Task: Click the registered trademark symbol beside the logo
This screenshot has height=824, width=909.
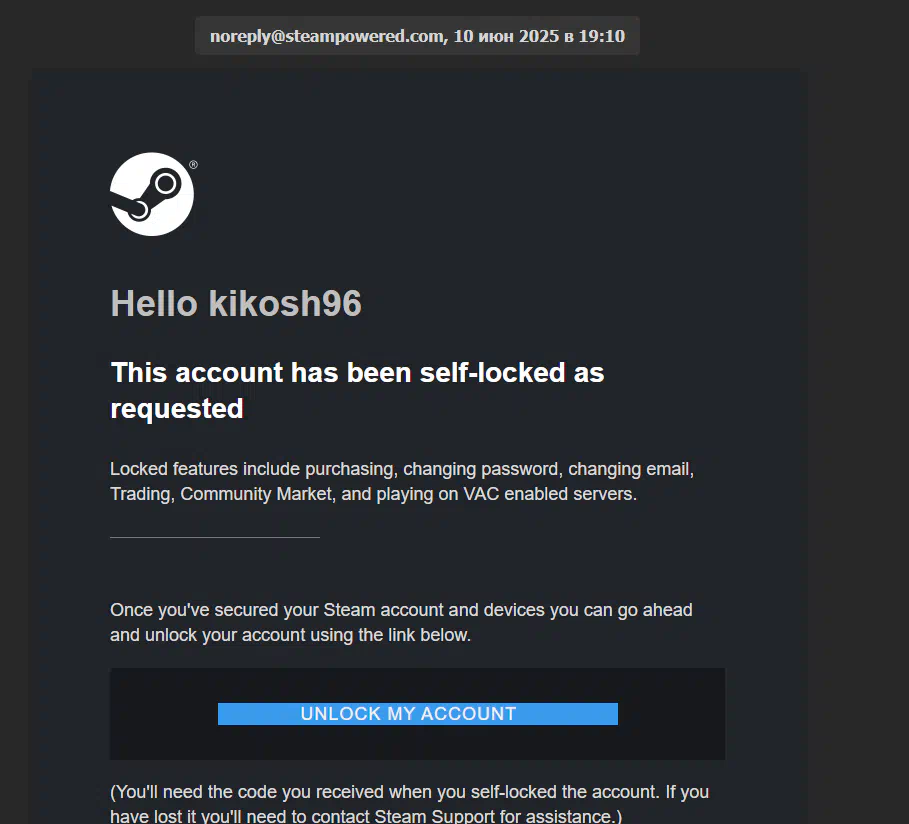Action: click(x=193, y=165)
